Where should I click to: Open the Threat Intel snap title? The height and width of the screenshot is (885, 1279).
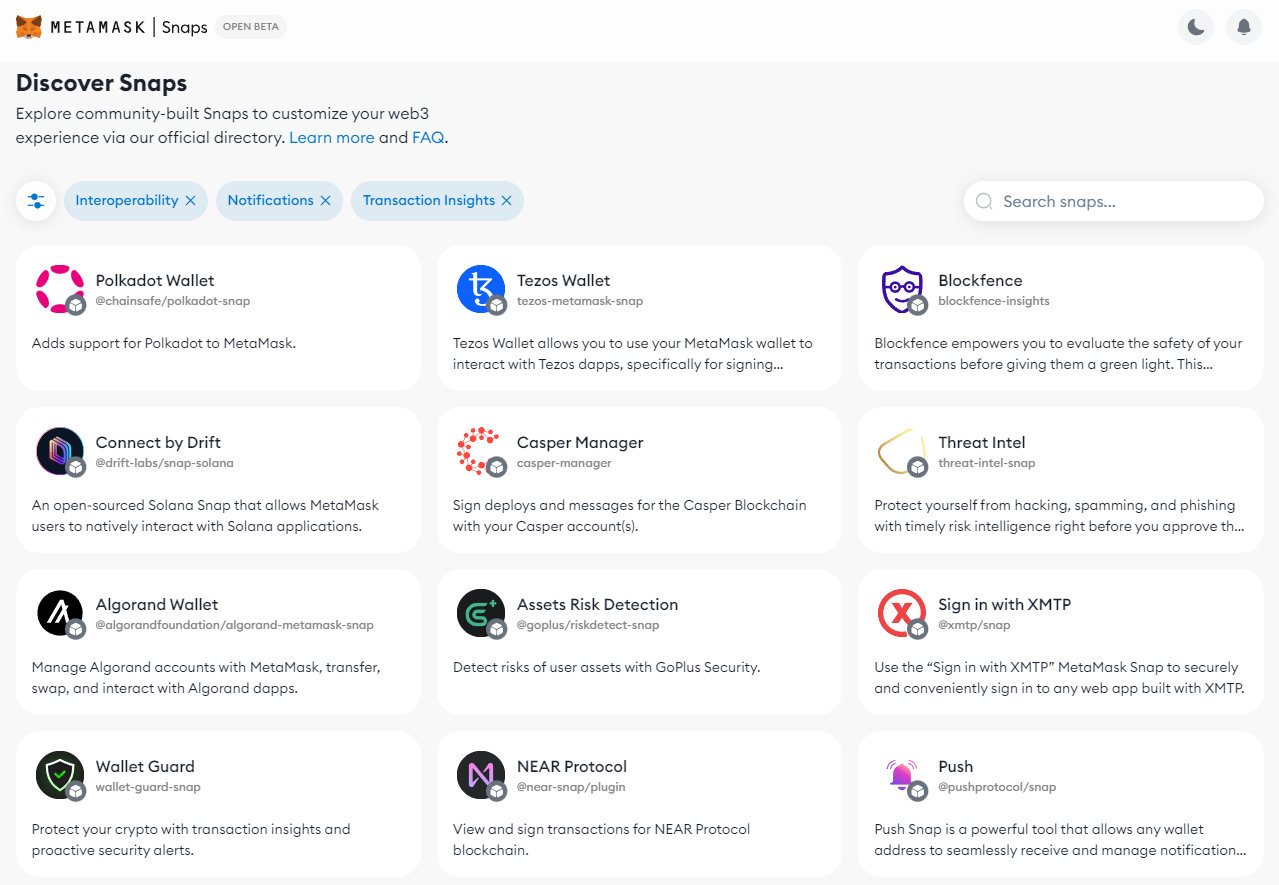(982, 443)
